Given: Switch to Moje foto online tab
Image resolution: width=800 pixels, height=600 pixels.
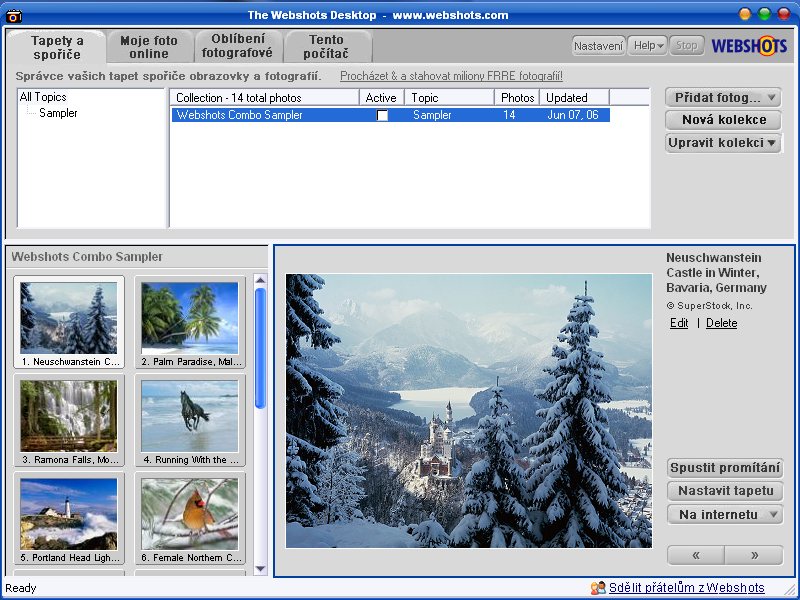Looking at the screenshot, I should coord(149,47).
